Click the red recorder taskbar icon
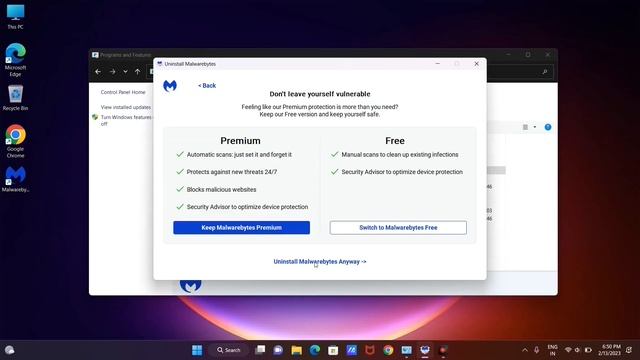Image resolution: width=640 pixels, height=360 pixels. point(443,350)
